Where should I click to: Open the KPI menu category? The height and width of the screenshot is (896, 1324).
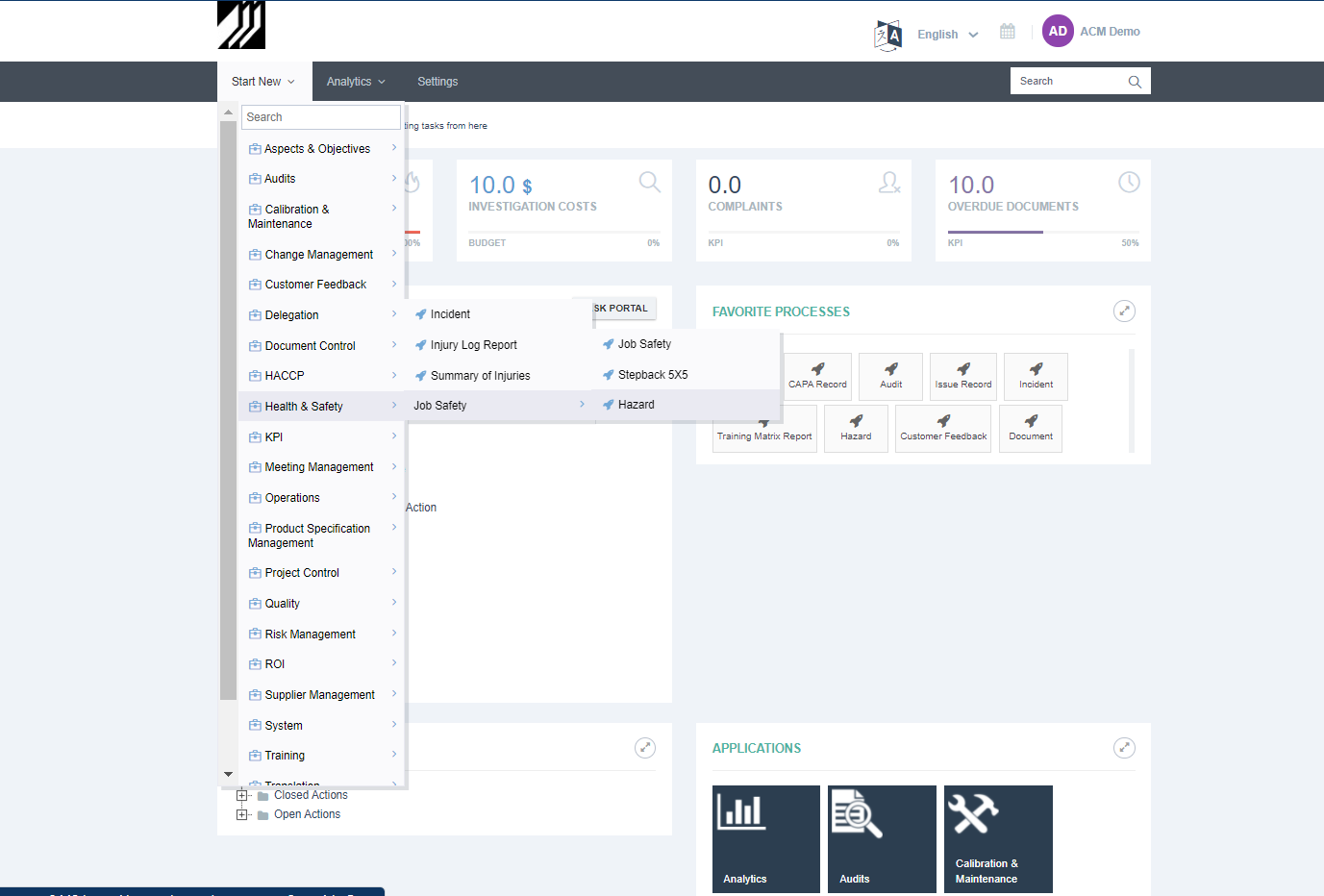[321, 437]
